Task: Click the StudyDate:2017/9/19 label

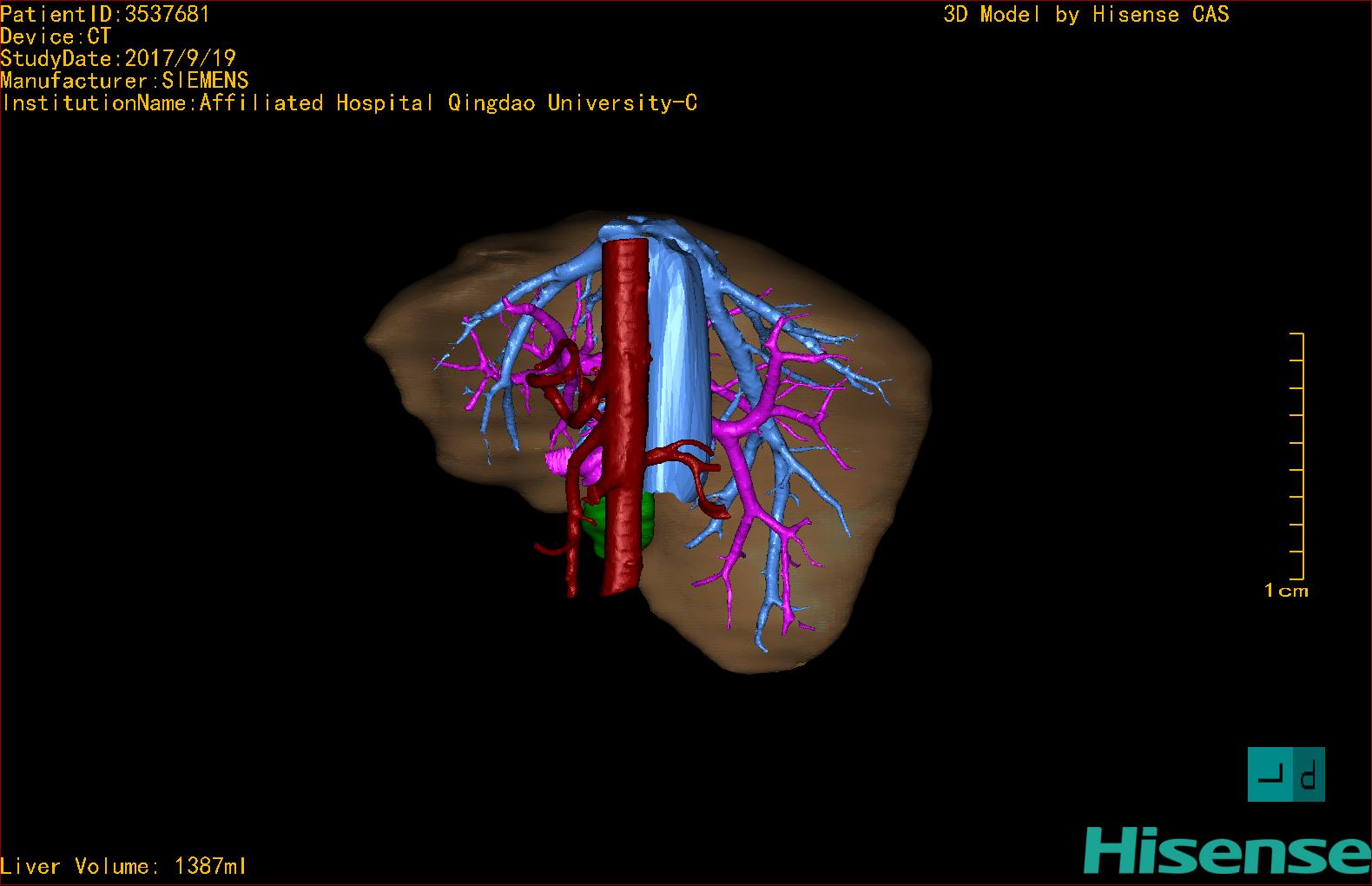Action: [118, 58]
